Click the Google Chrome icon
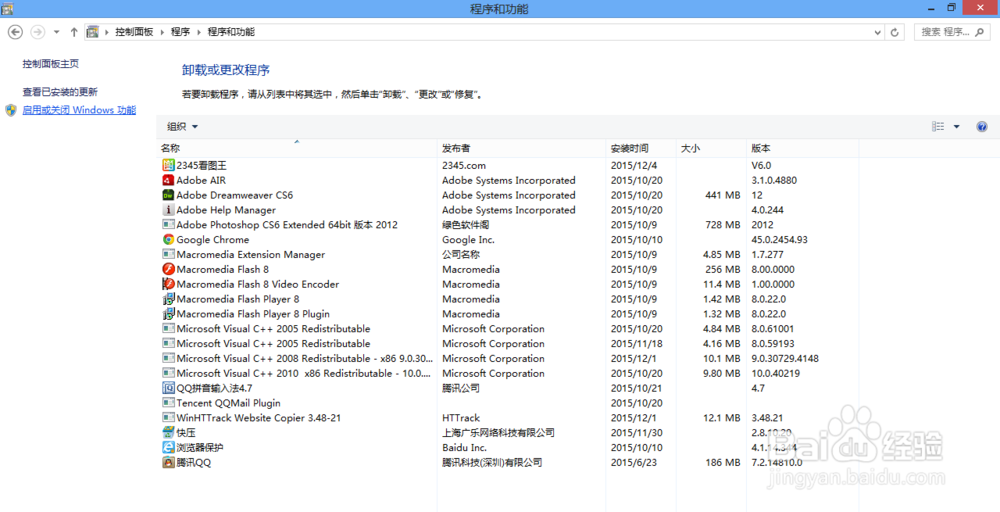The width and height of the screenshot is (1000, 512). click(x=168, y=240)
